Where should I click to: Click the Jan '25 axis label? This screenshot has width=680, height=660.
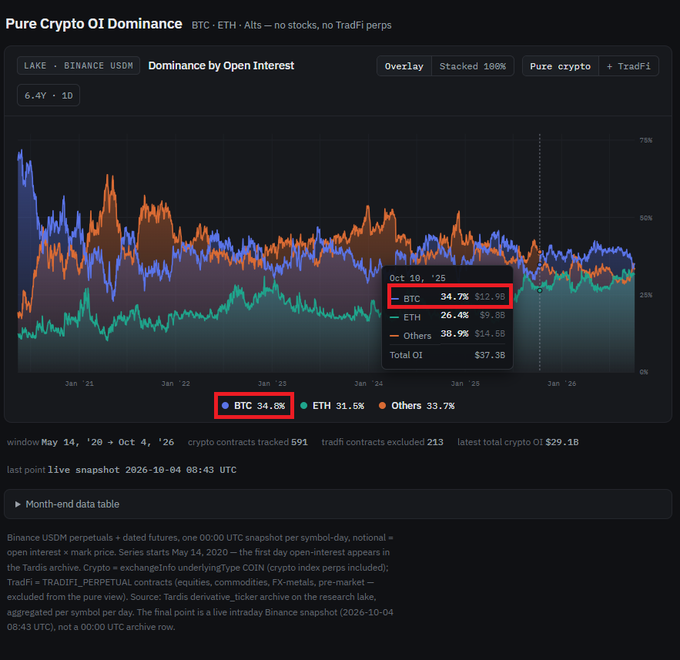465,383
